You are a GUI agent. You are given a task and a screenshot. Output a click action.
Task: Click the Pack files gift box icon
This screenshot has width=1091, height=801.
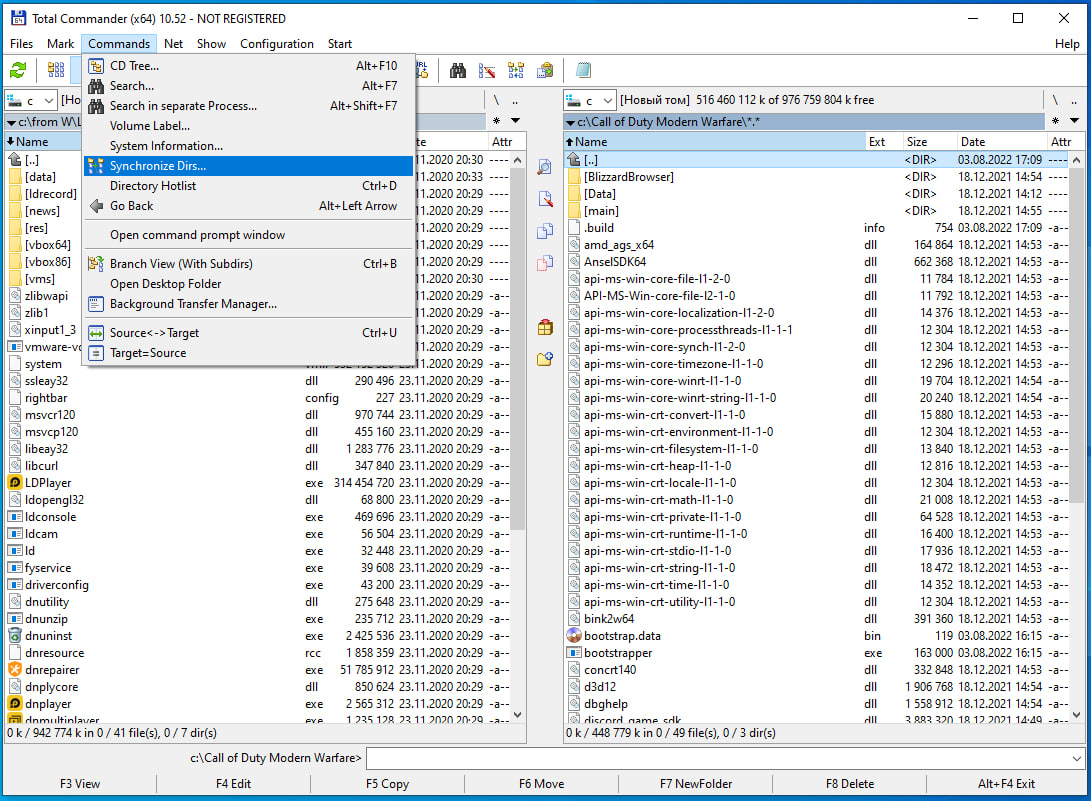545,327
